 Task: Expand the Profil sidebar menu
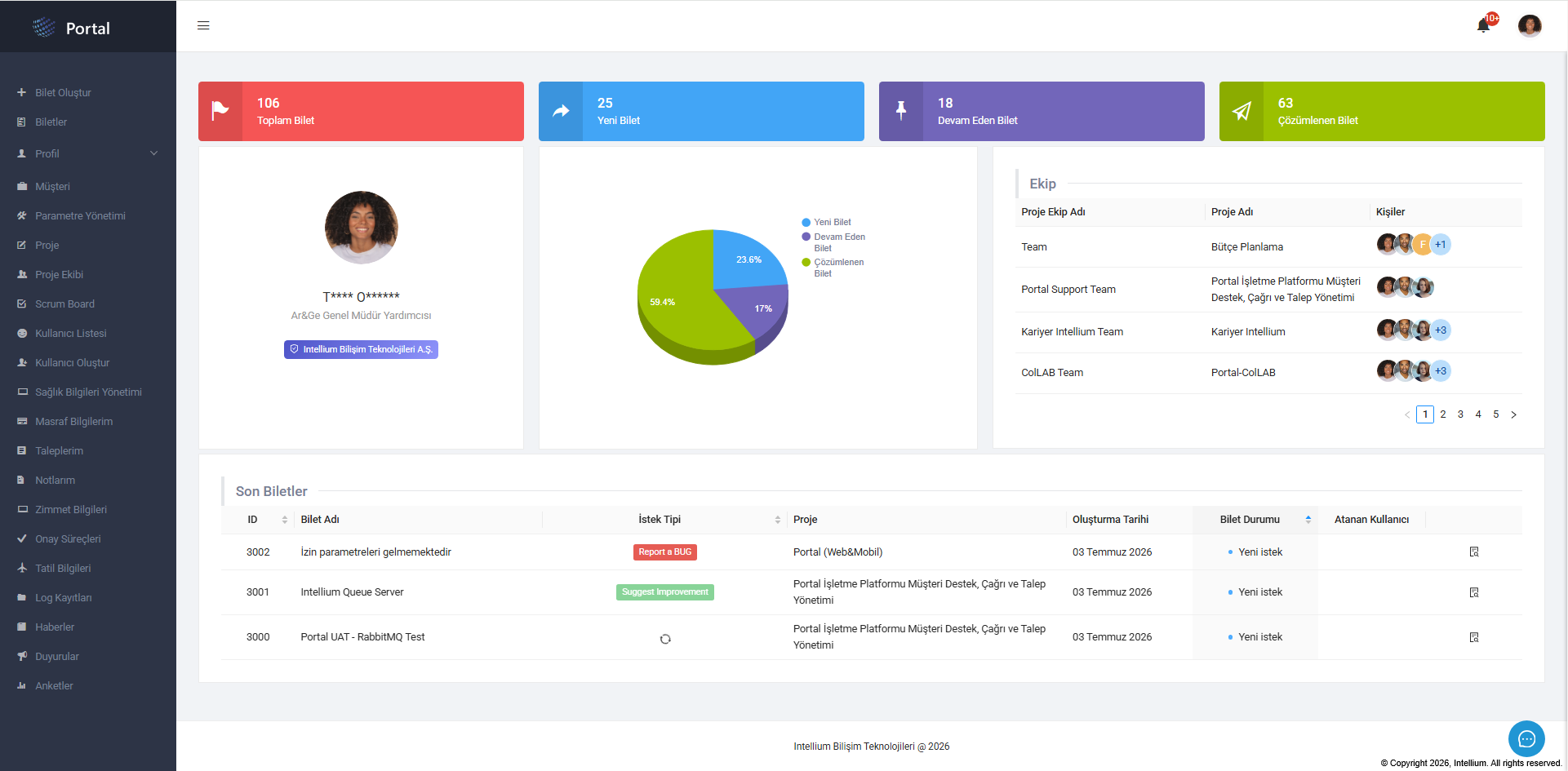tap(88, 153)
